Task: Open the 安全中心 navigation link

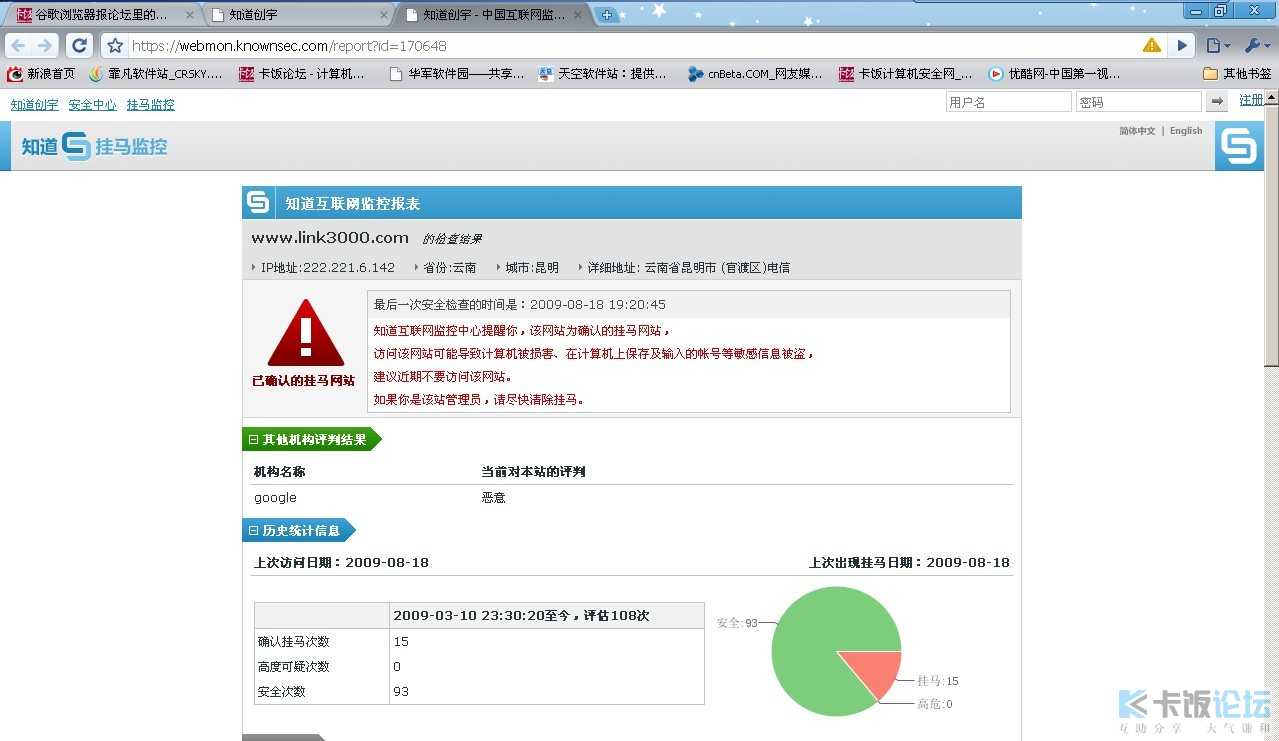Action: point(92,104)
